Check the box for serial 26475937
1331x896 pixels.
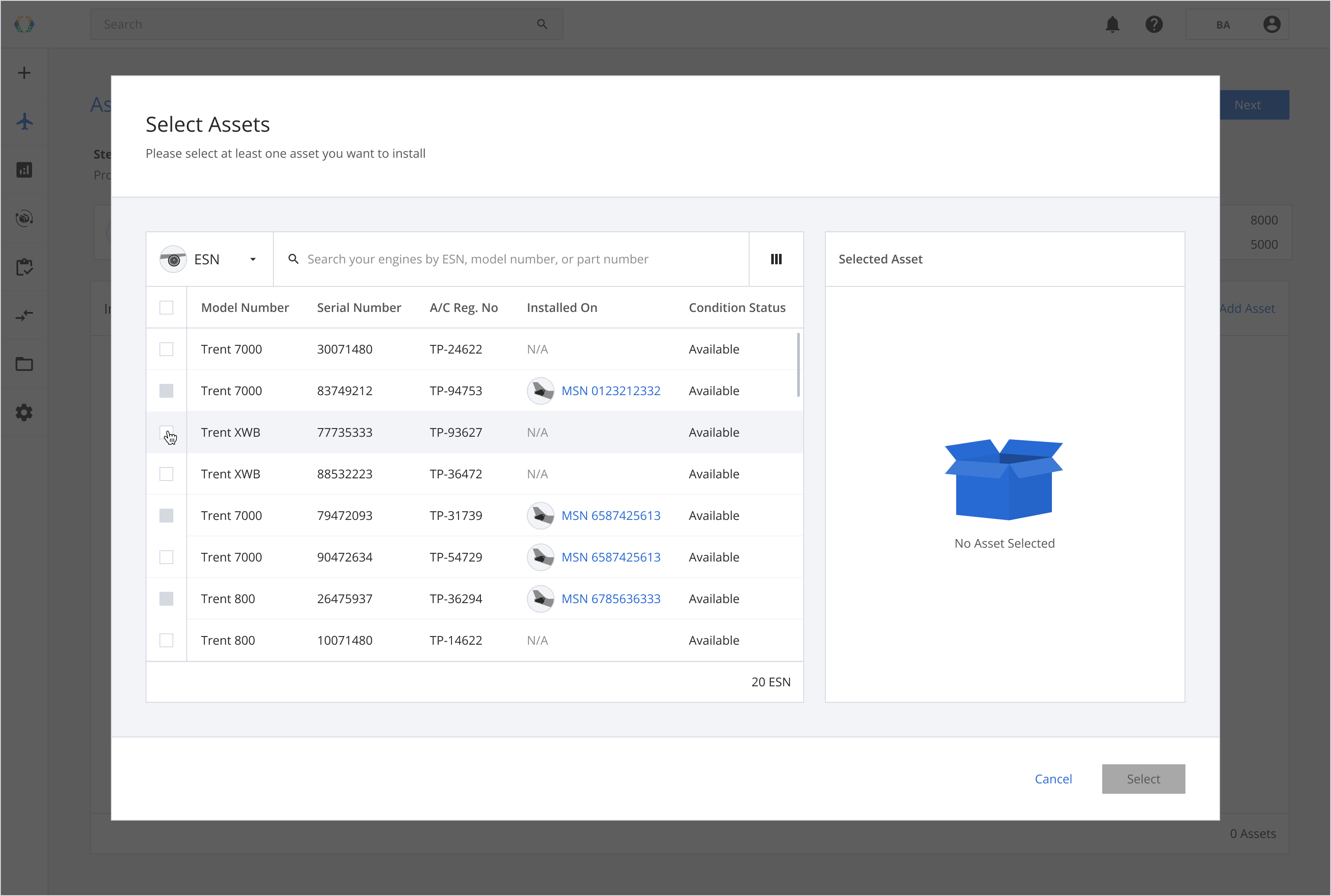[x=166, y=599]
